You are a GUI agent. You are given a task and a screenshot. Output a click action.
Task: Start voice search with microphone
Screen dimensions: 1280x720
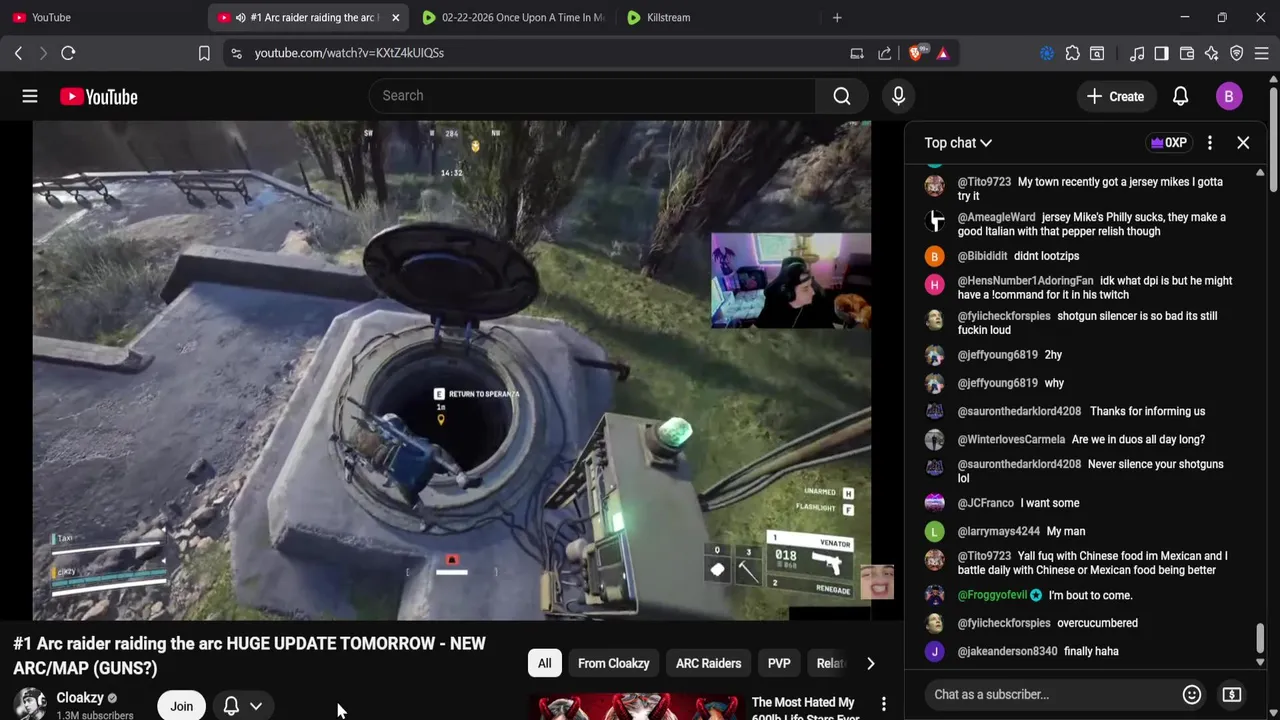tap(898, 96)
